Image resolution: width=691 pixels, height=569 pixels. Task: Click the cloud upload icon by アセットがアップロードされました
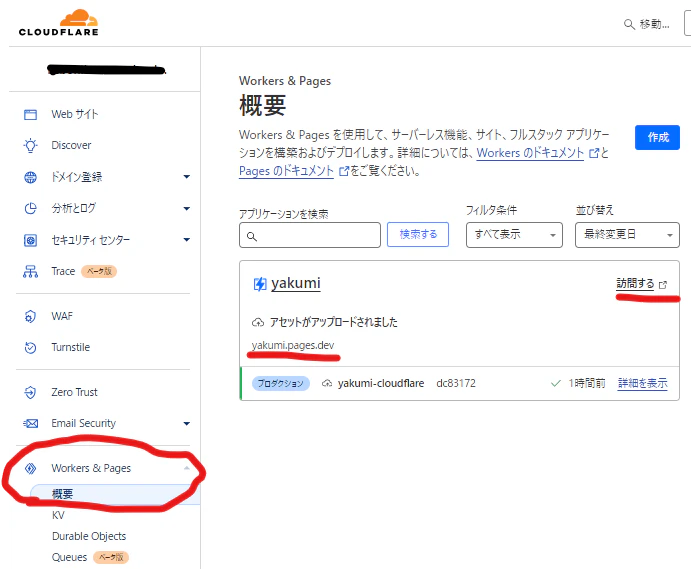click(x=258, y=323)
